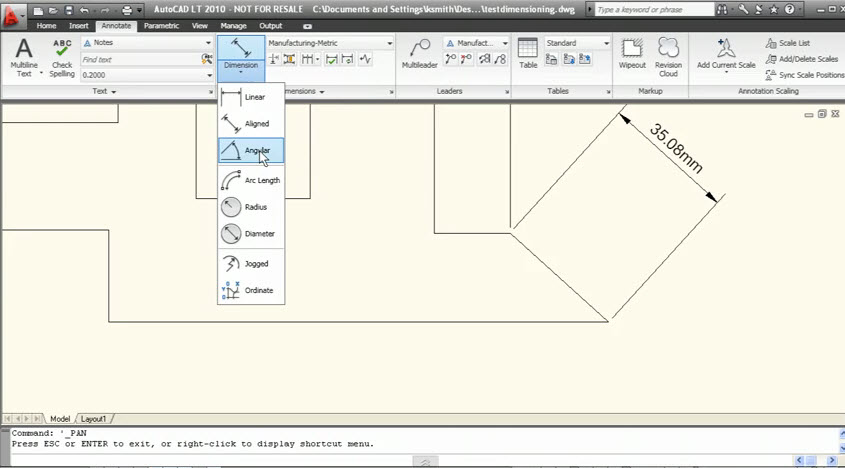The height and width of the screenshot is (468, 845).
Task: Open the Output ribbon tab
Action: click(271, 26)
